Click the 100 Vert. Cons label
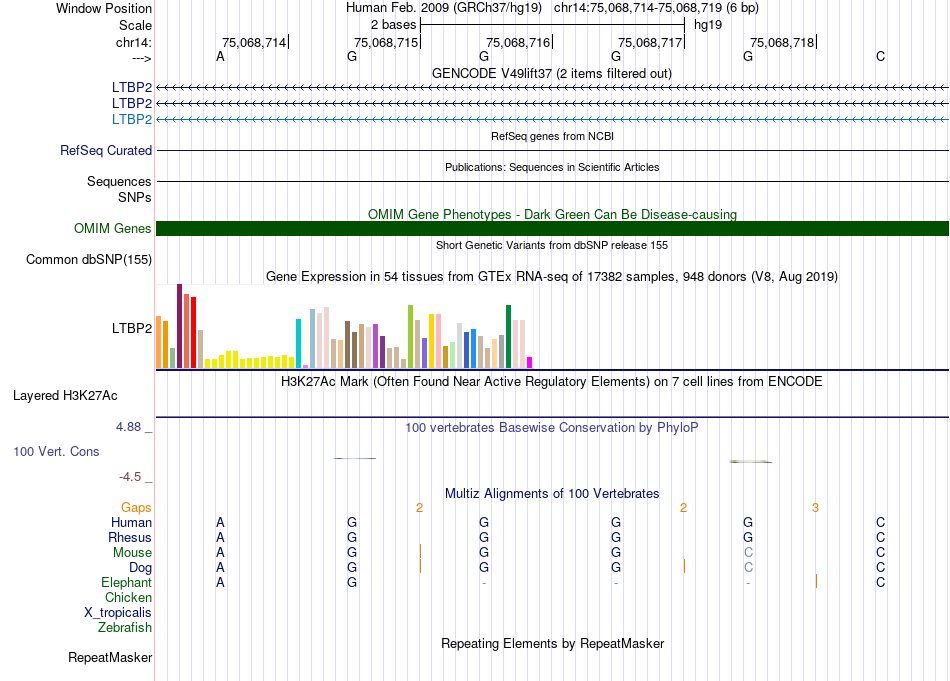Viewport: 950px width, 681px height. tap(56, 452)
